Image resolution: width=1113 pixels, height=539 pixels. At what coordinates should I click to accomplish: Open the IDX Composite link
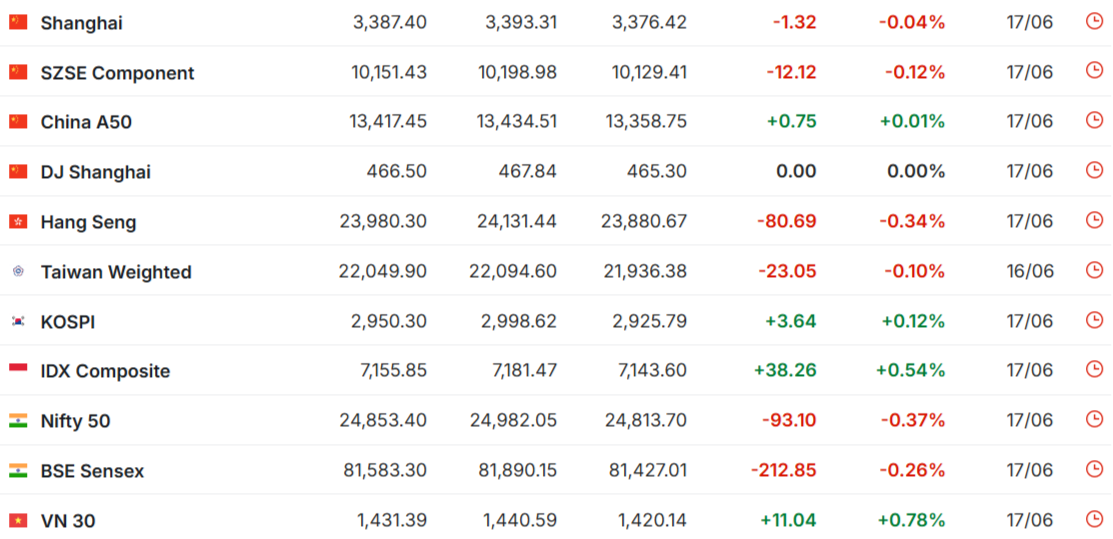106,371
